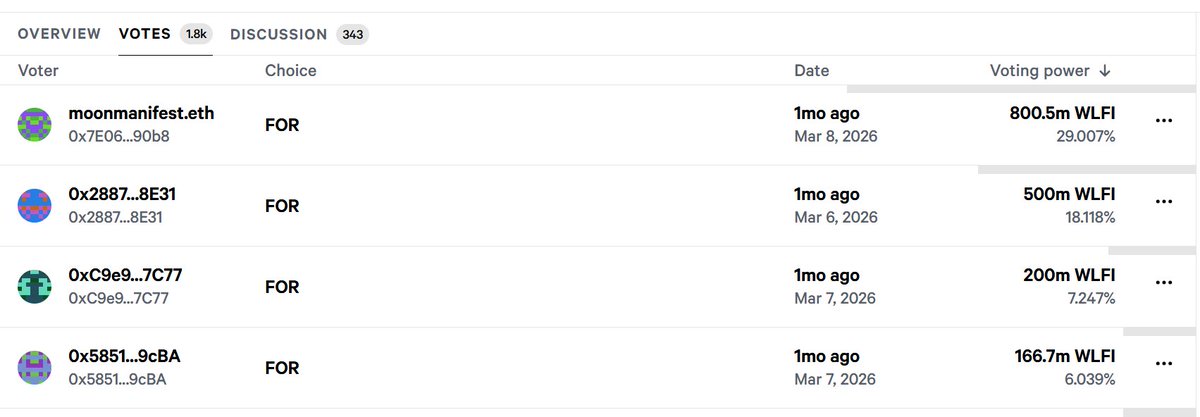This screenshot has width=1200, height=417.
Task: Click the 0x5851...9cBA voter avatar
Action: pos(34,368)
